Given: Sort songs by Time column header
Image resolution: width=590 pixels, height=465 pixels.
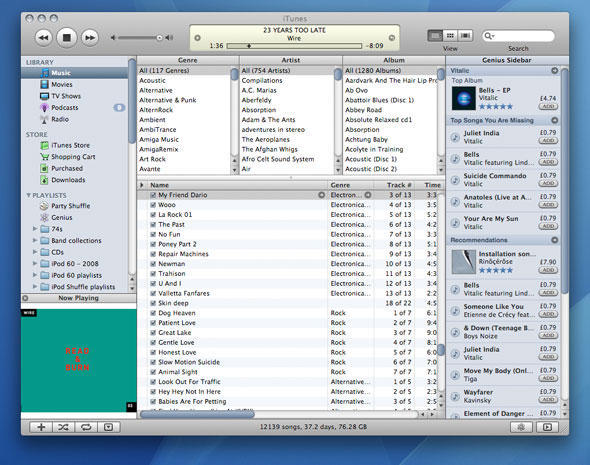Looking at the screenshot, I should (429, 185).
